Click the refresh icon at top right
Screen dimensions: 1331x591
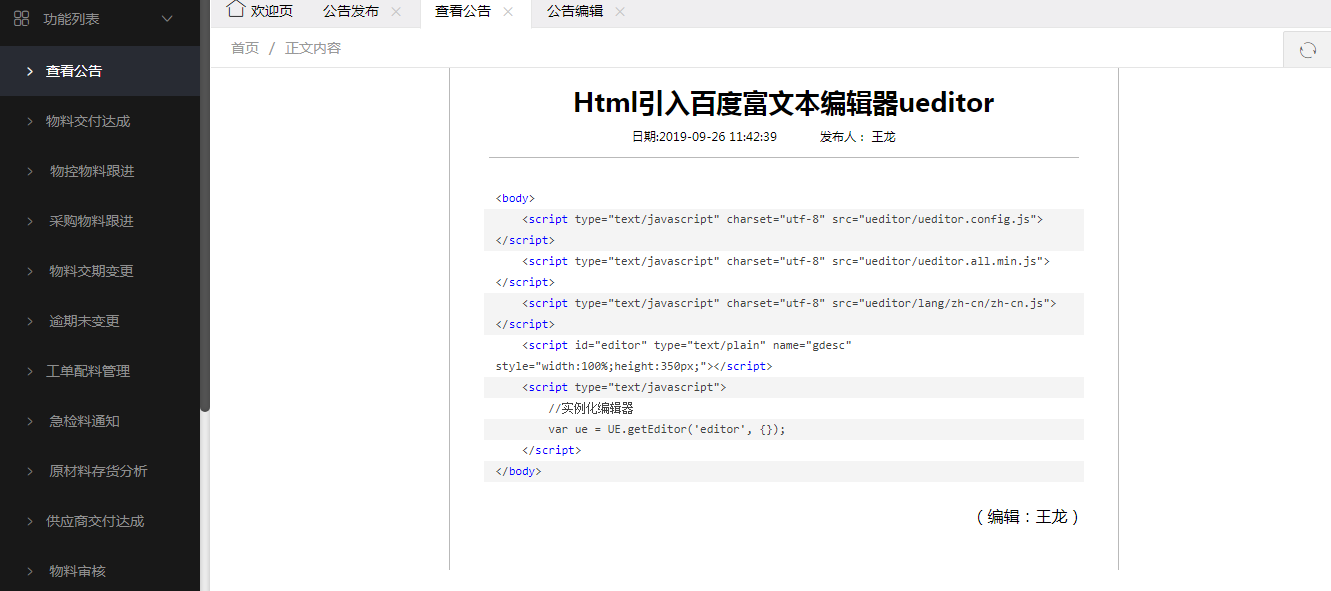pos(1307,50)
